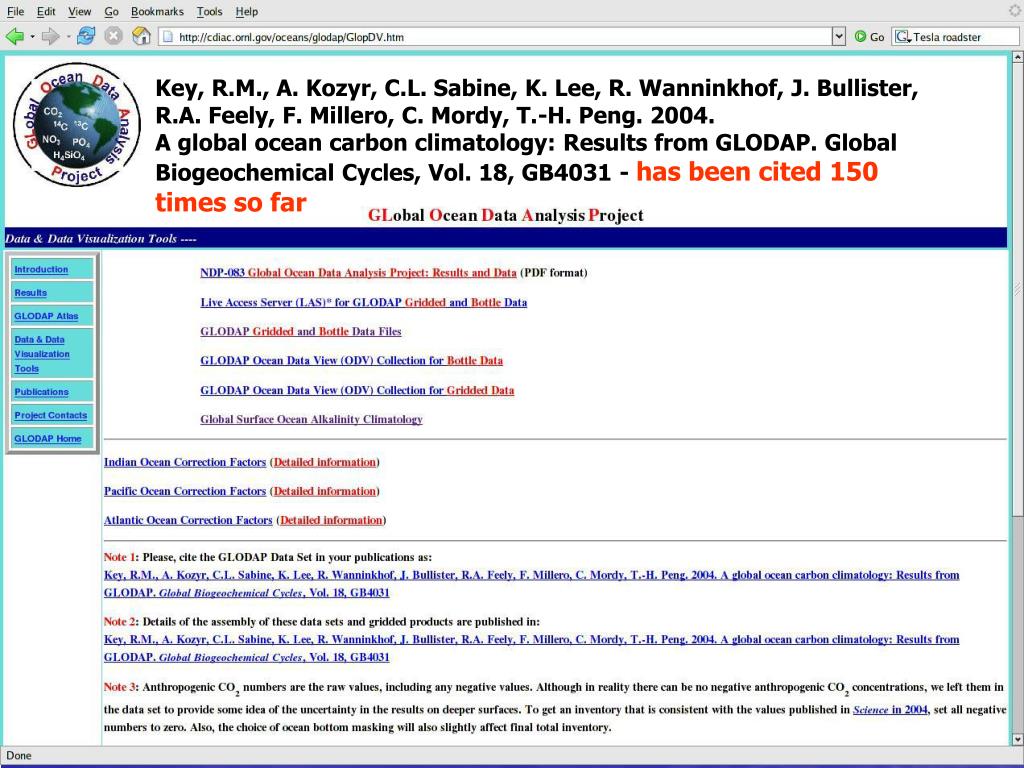Screen dimensions: 1024x768
Task: Open GLODAP Gridded and Bottle Data Files link
Action: [x=300, y=331]
